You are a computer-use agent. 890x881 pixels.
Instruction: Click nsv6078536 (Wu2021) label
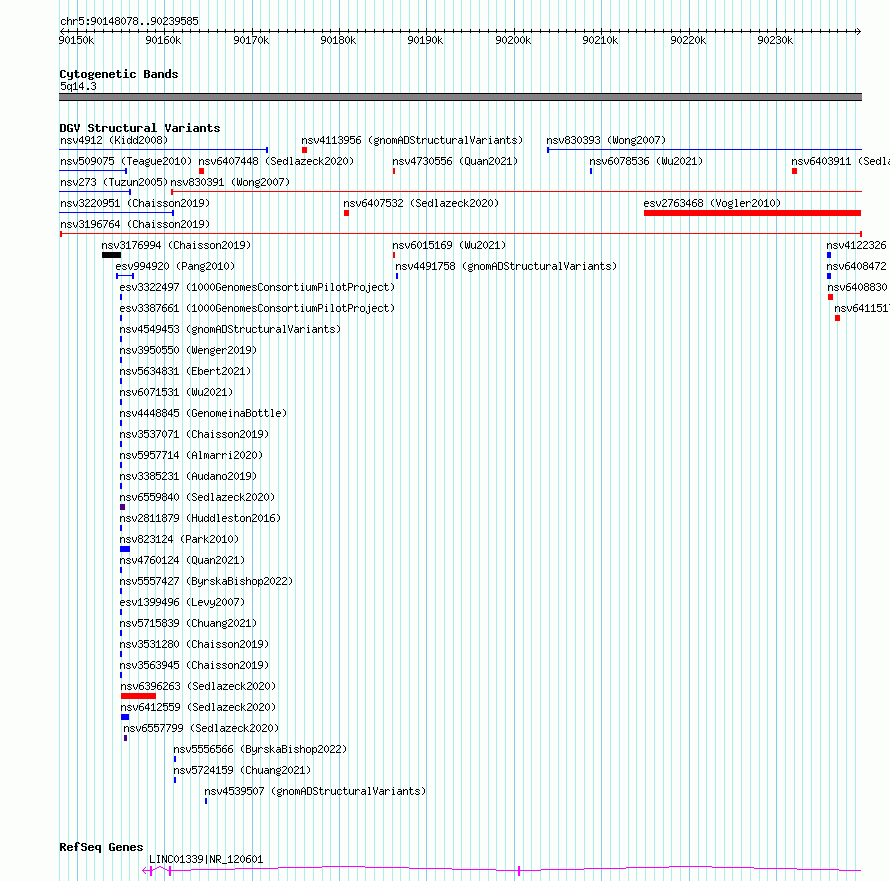646,161
